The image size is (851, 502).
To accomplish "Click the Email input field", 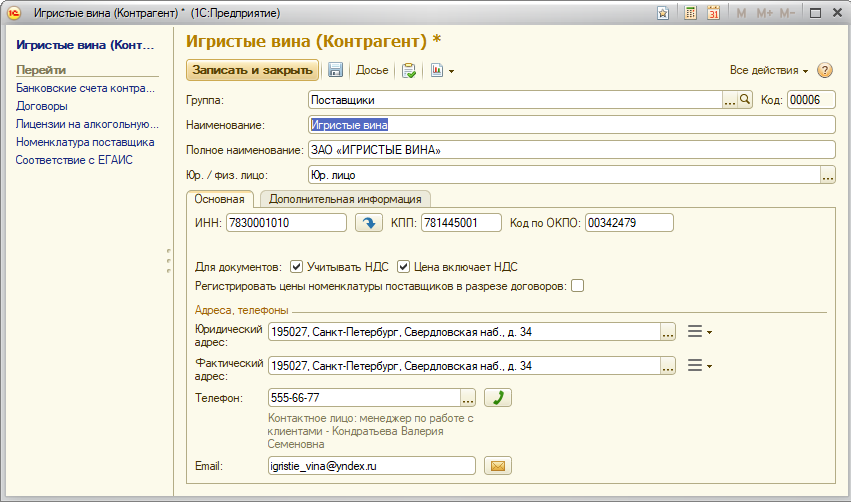I will (x=372, y=466).
